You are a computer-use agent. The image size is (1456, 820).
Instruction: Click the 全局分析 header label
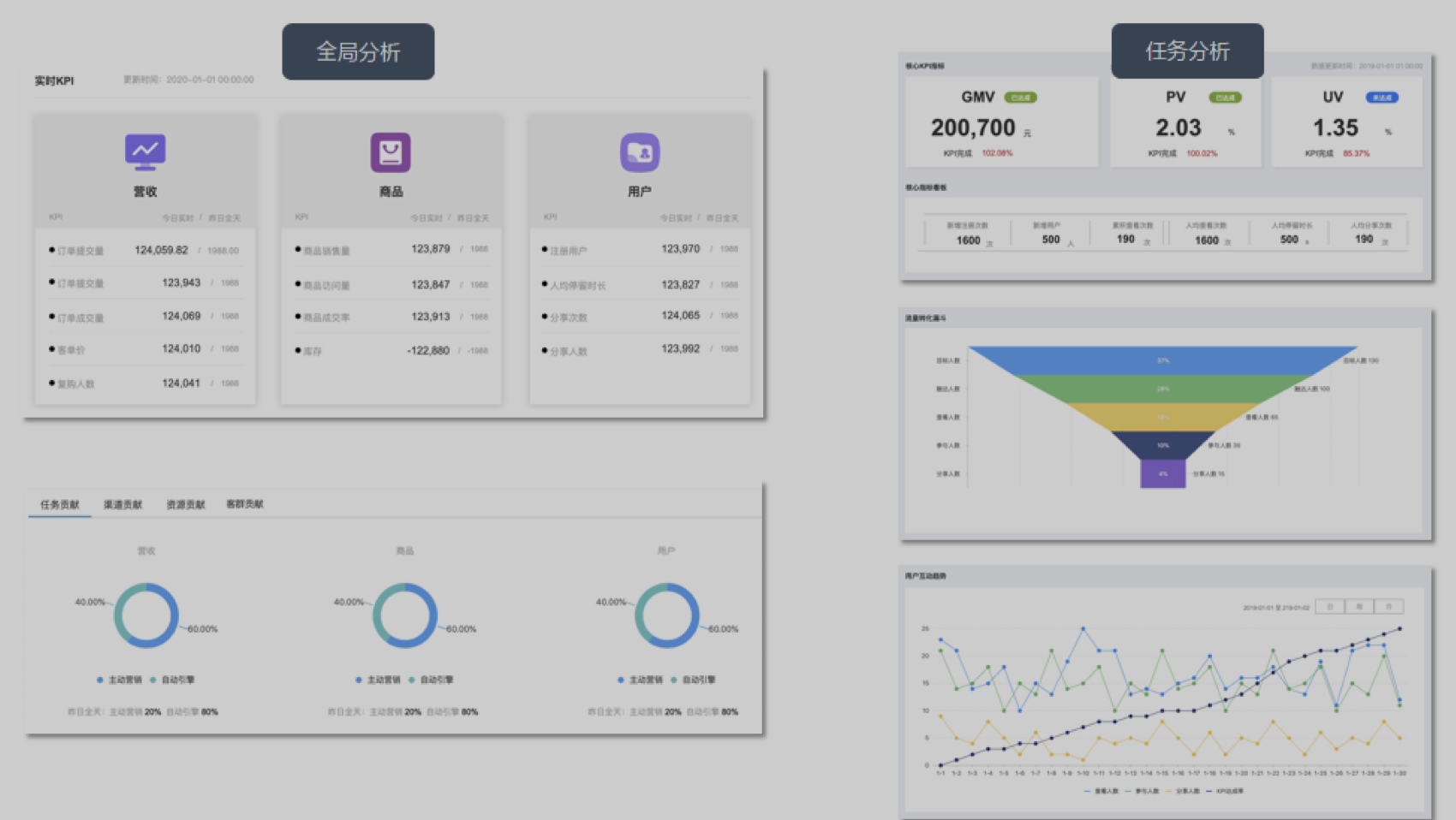(358, 52)
